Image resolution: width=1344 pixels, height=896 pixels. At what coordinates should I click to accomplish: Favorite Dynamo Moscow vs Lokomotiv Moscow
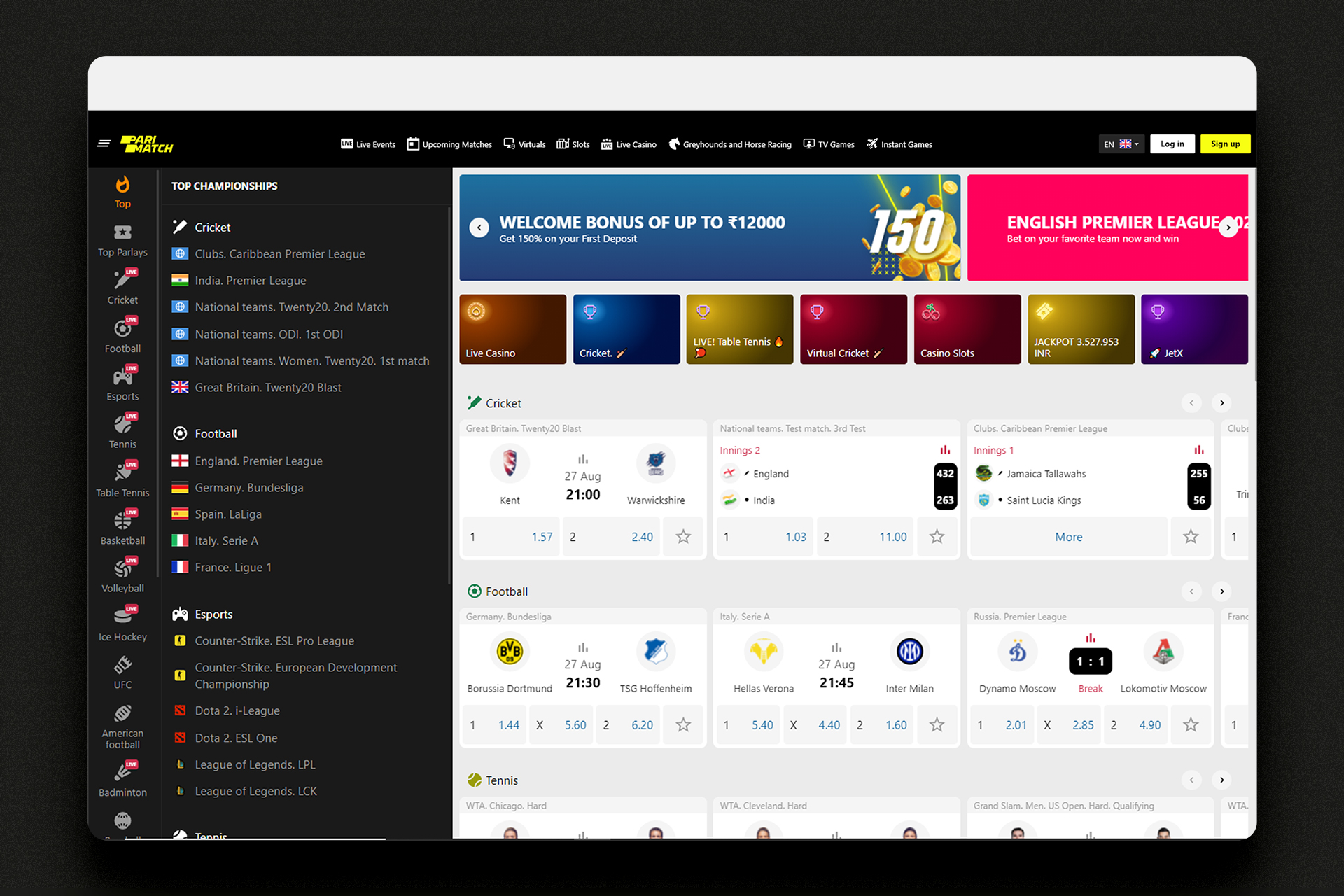click(1191, 725)
